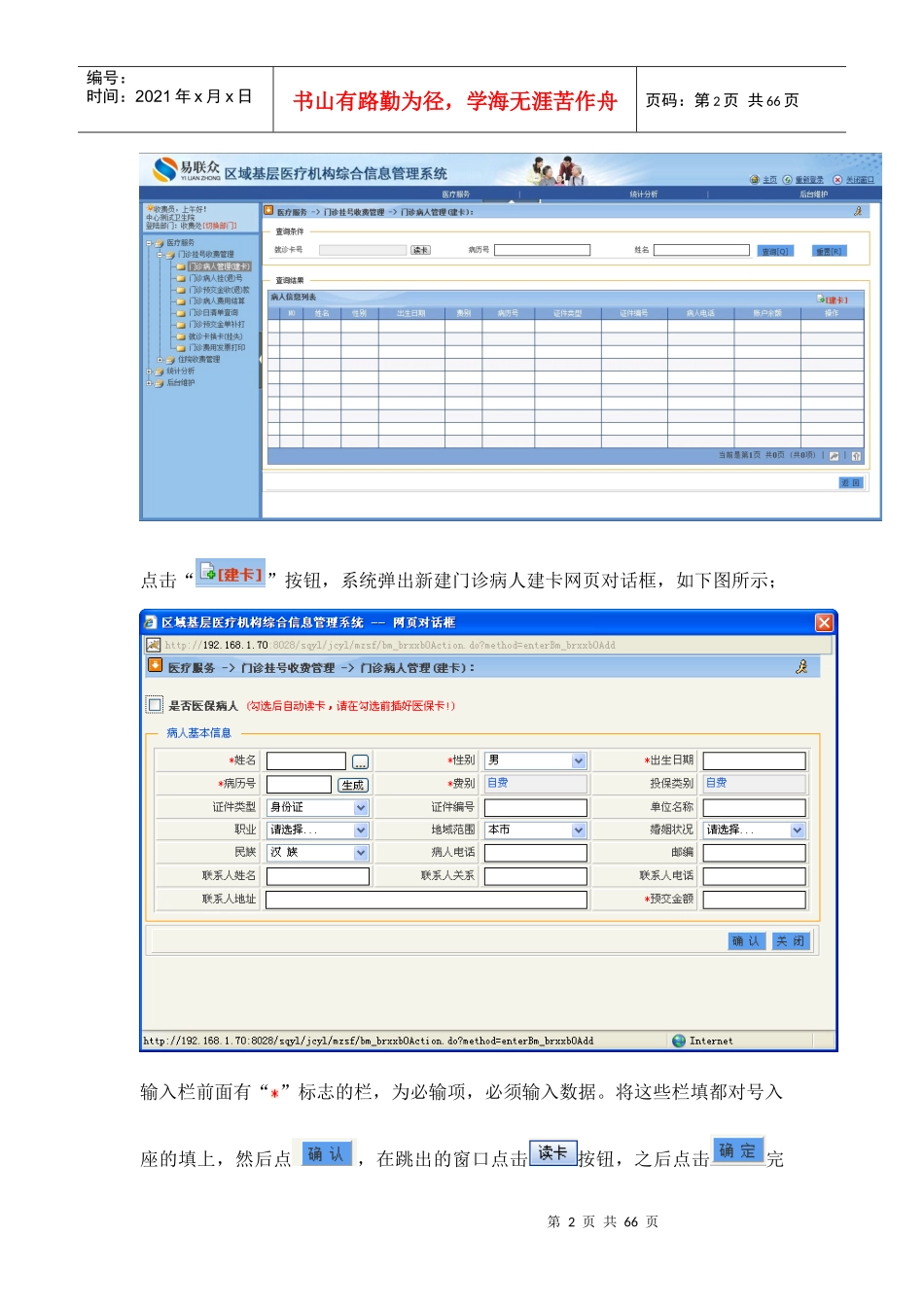The height and width of the screenshot is (1307, 924).
Task: Click the Internet globe icon in the dialog status bar
Action: tap(679, 1041)
